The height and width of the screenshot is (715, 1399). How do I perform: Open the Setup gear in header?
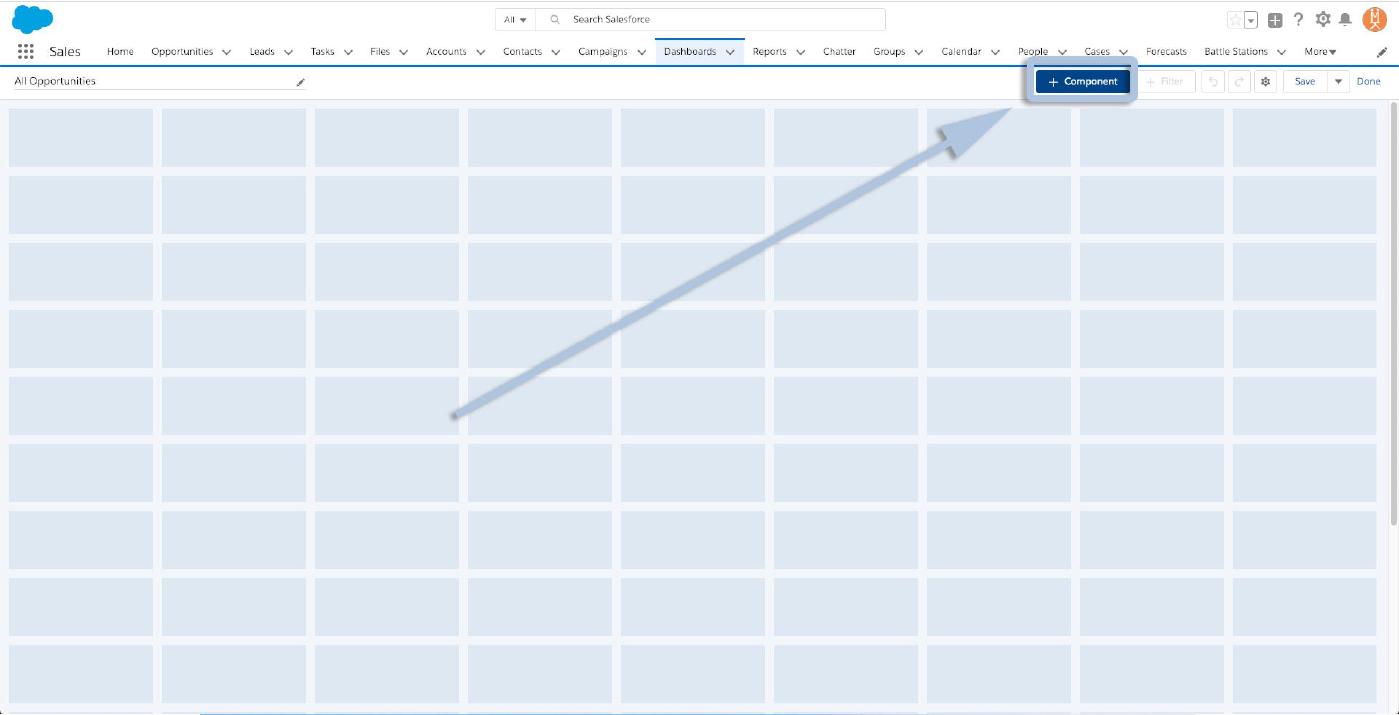click(x=1323, y=20)
